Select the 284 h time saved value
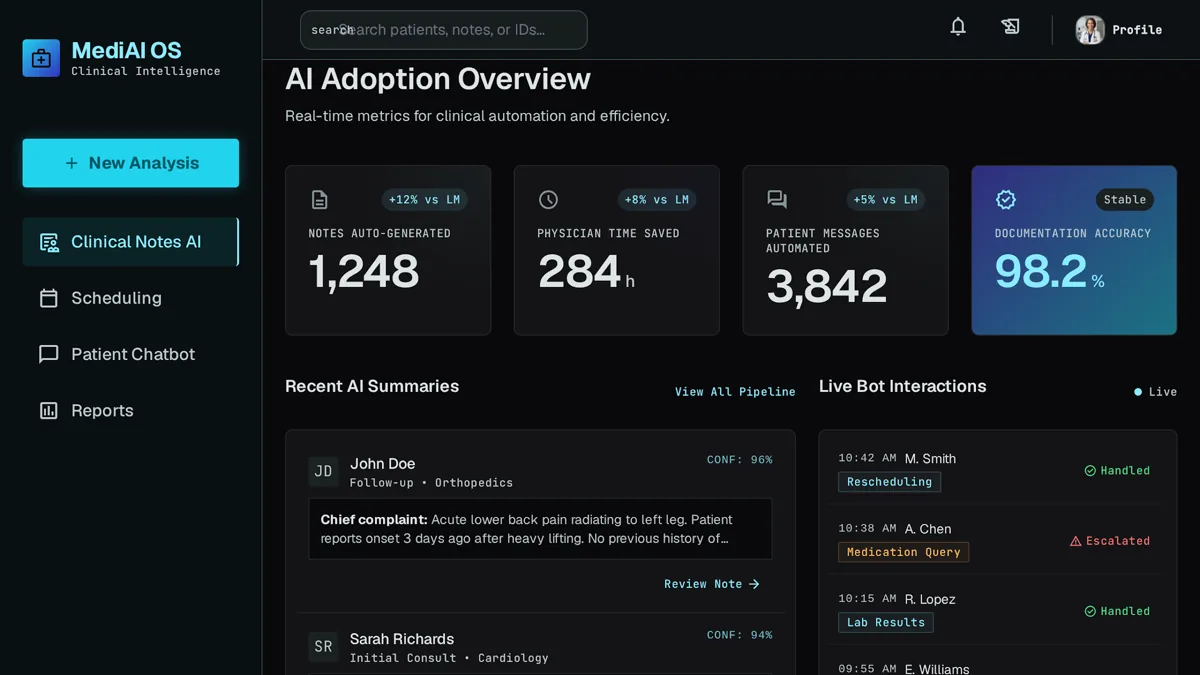 [x=586, y=272]
